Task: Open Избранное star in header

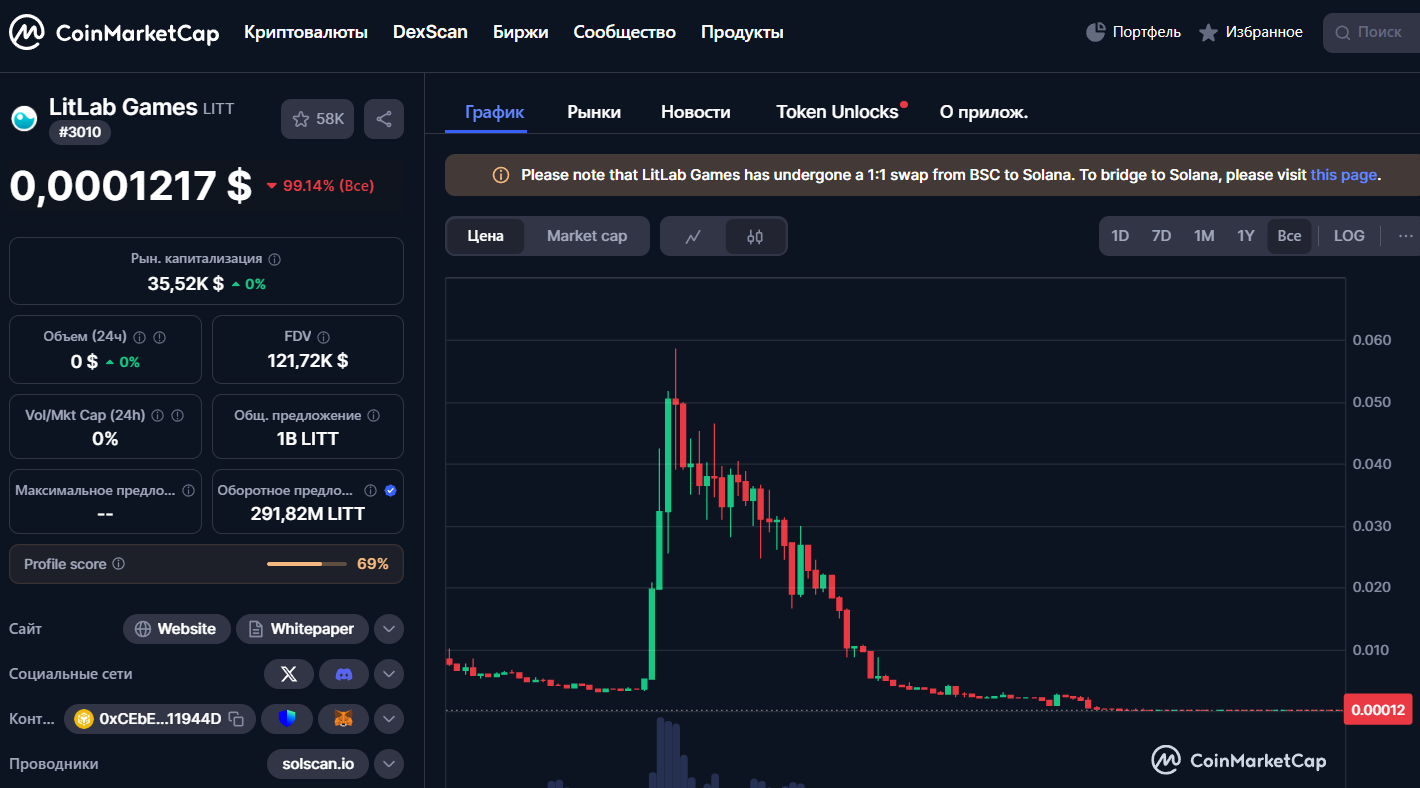Action: point(1208,33)
